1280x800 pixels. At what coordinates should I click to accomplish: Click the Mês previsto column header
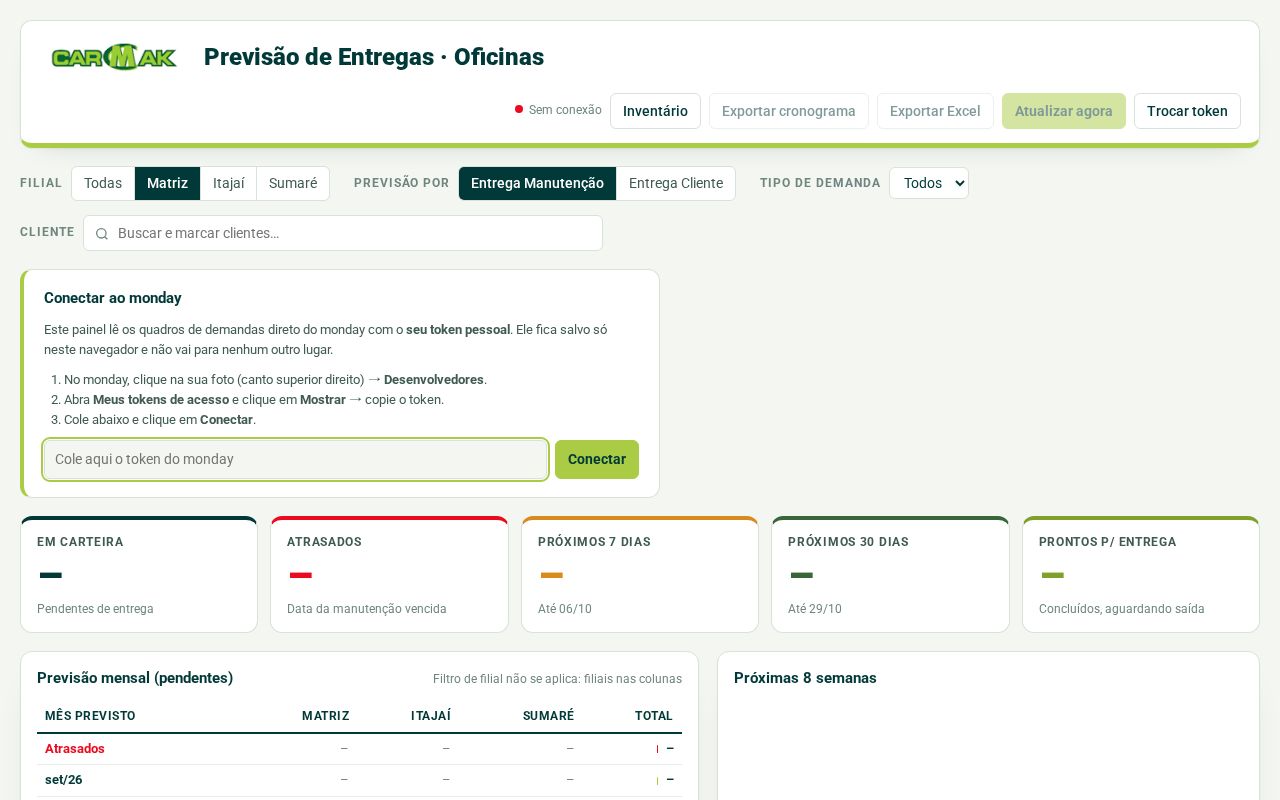pos(90,716)
